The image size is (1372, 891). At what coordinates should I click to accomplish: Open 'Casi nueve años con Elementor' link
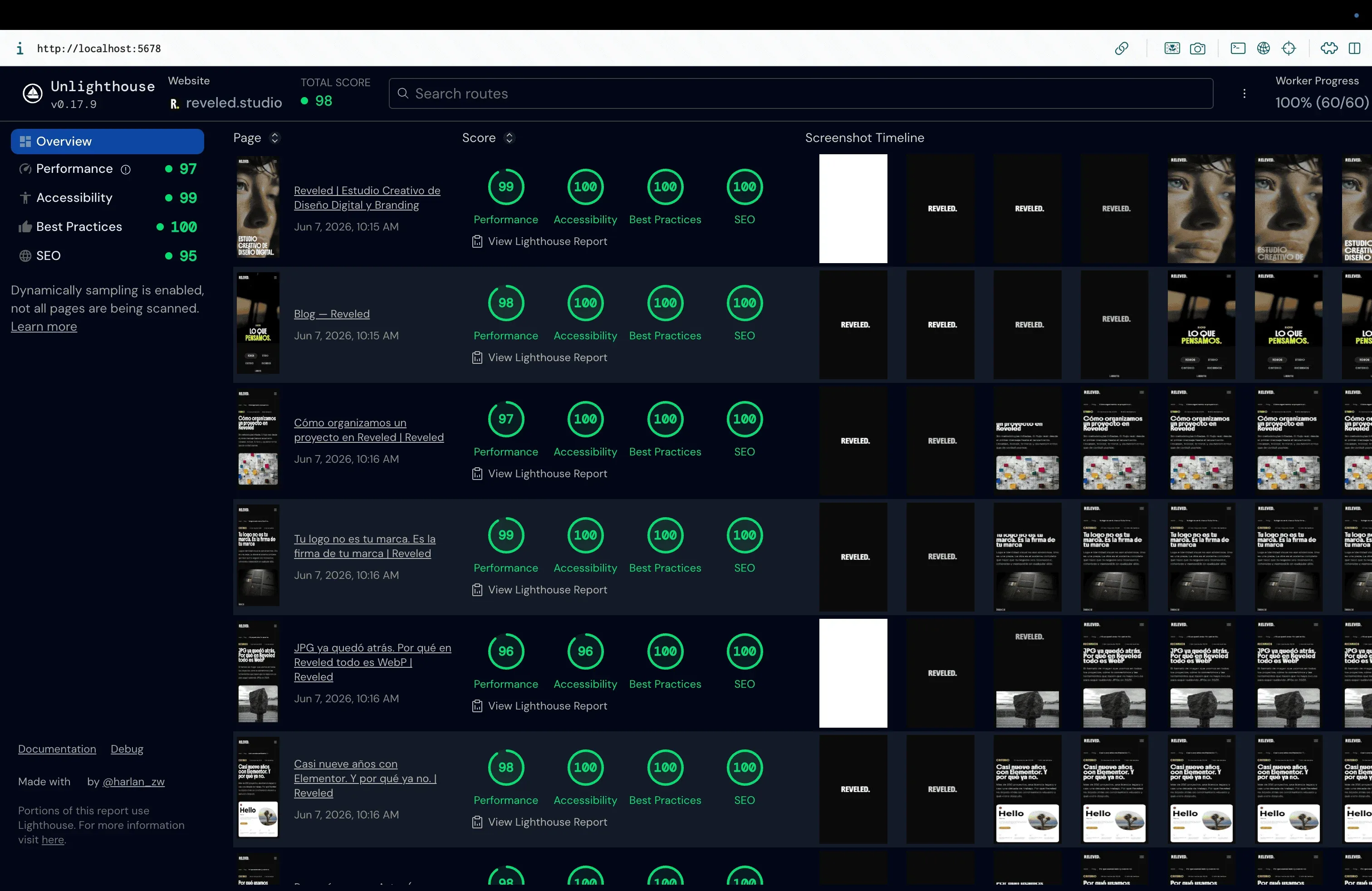click(366, 778)
